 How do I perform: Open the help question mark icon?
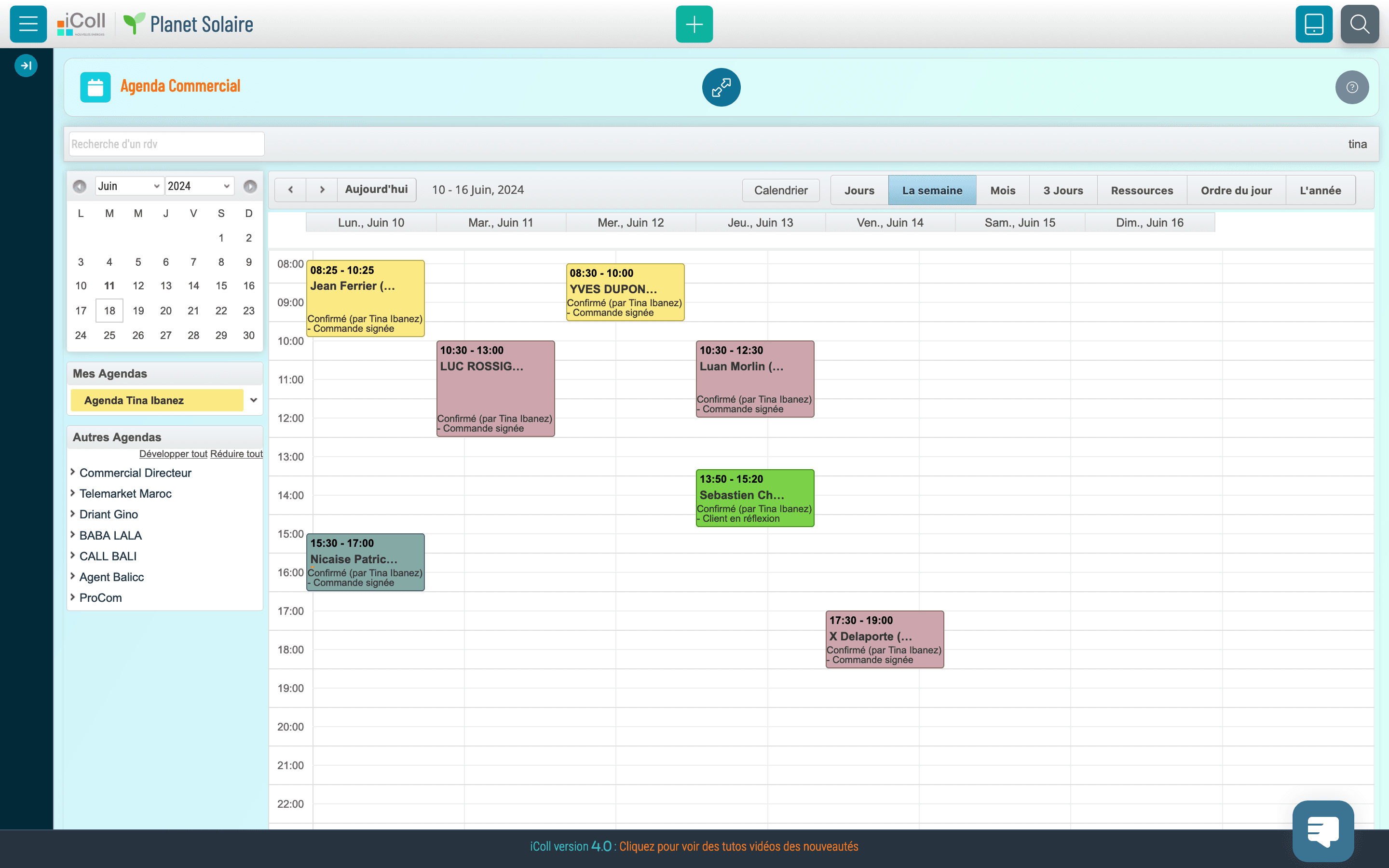point(1352,87)
